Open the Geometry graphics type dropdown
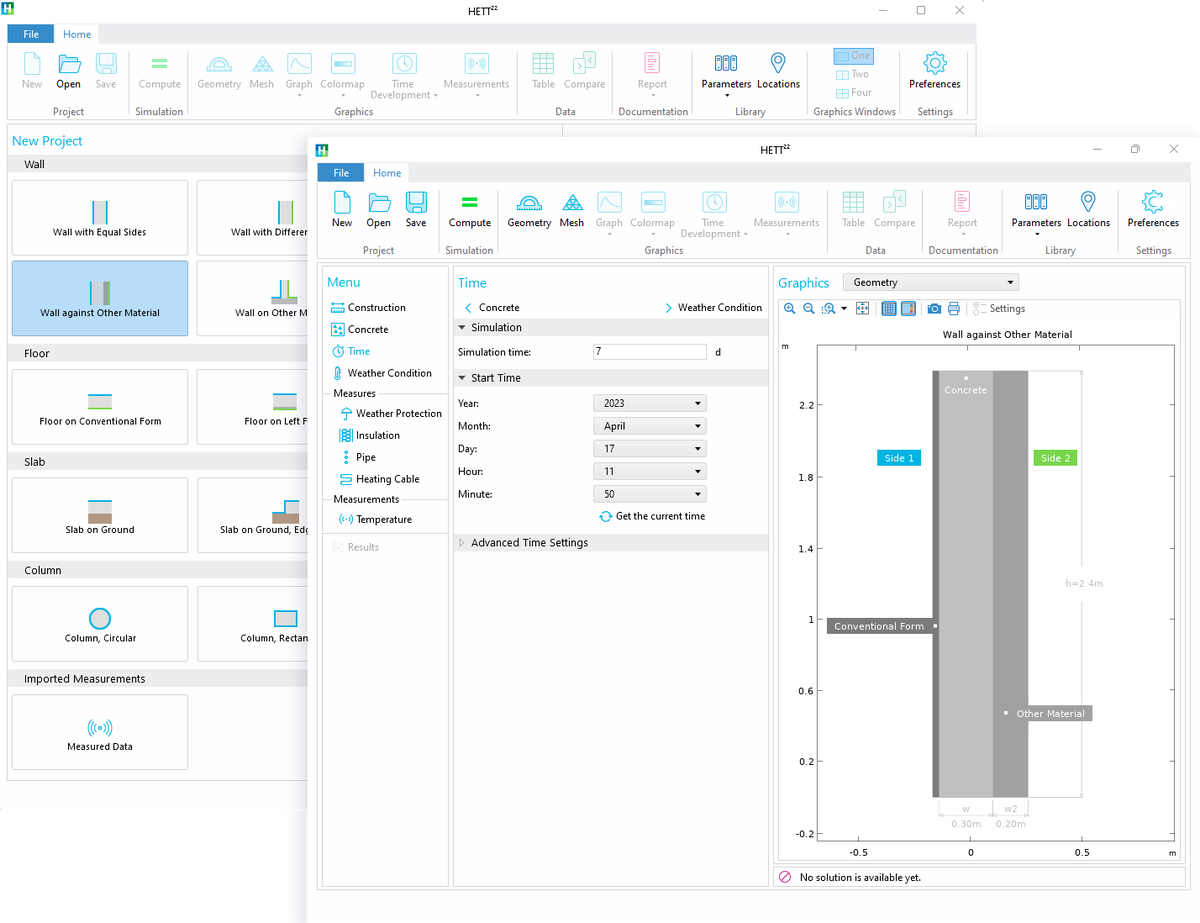The image size is (1200, 923). 930,283
